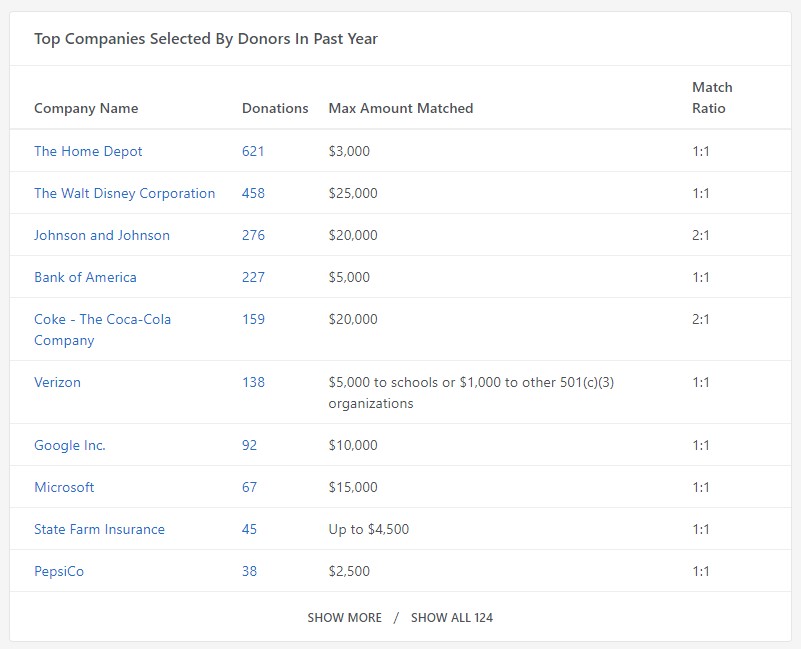This screenshot has width=801, height=649.
Task: Open the State Farm Insurance link
Action: click(x=99, y=529)
